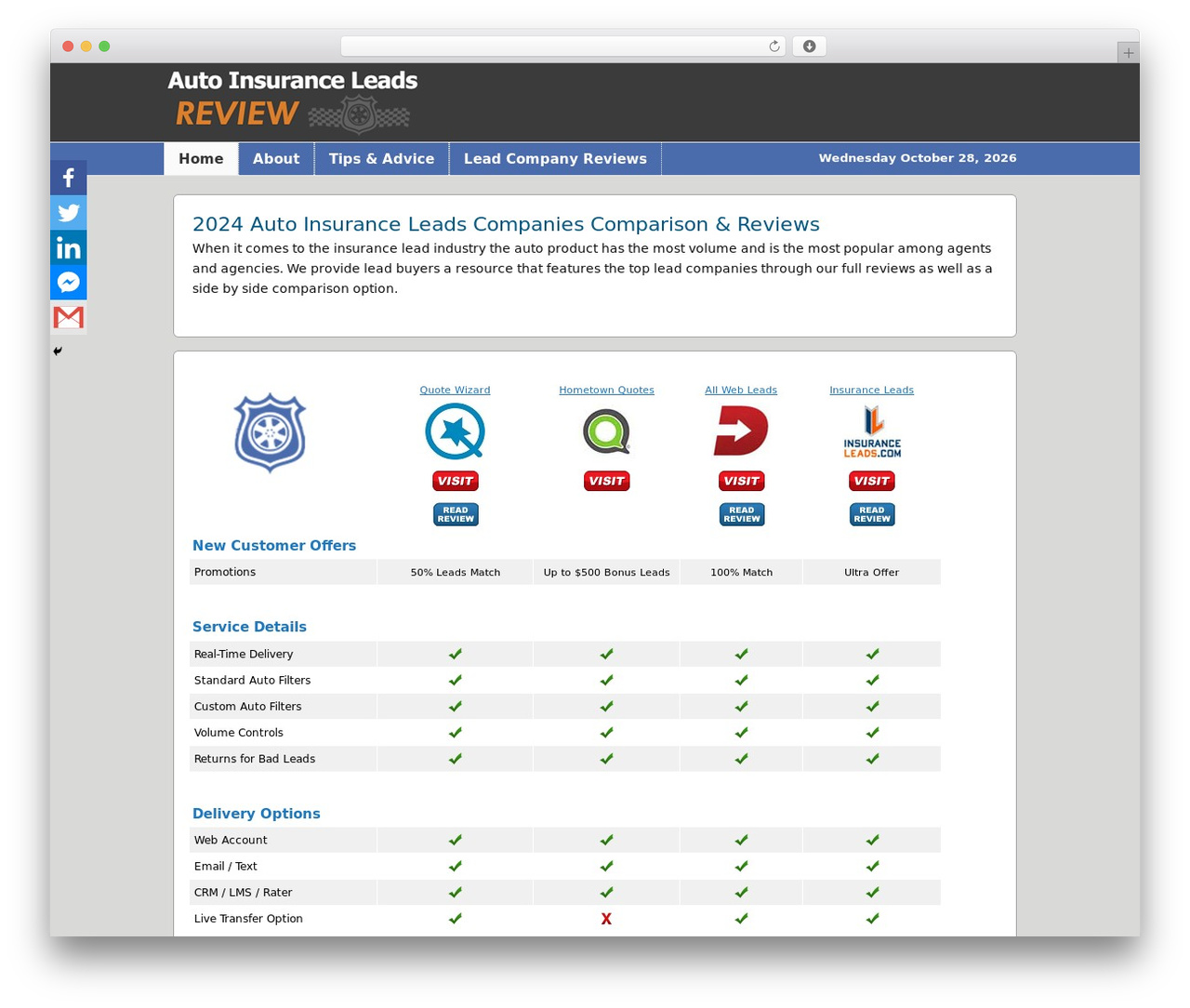Read the Quote Wizard review

pyautogui.click(x=456, y=514)
